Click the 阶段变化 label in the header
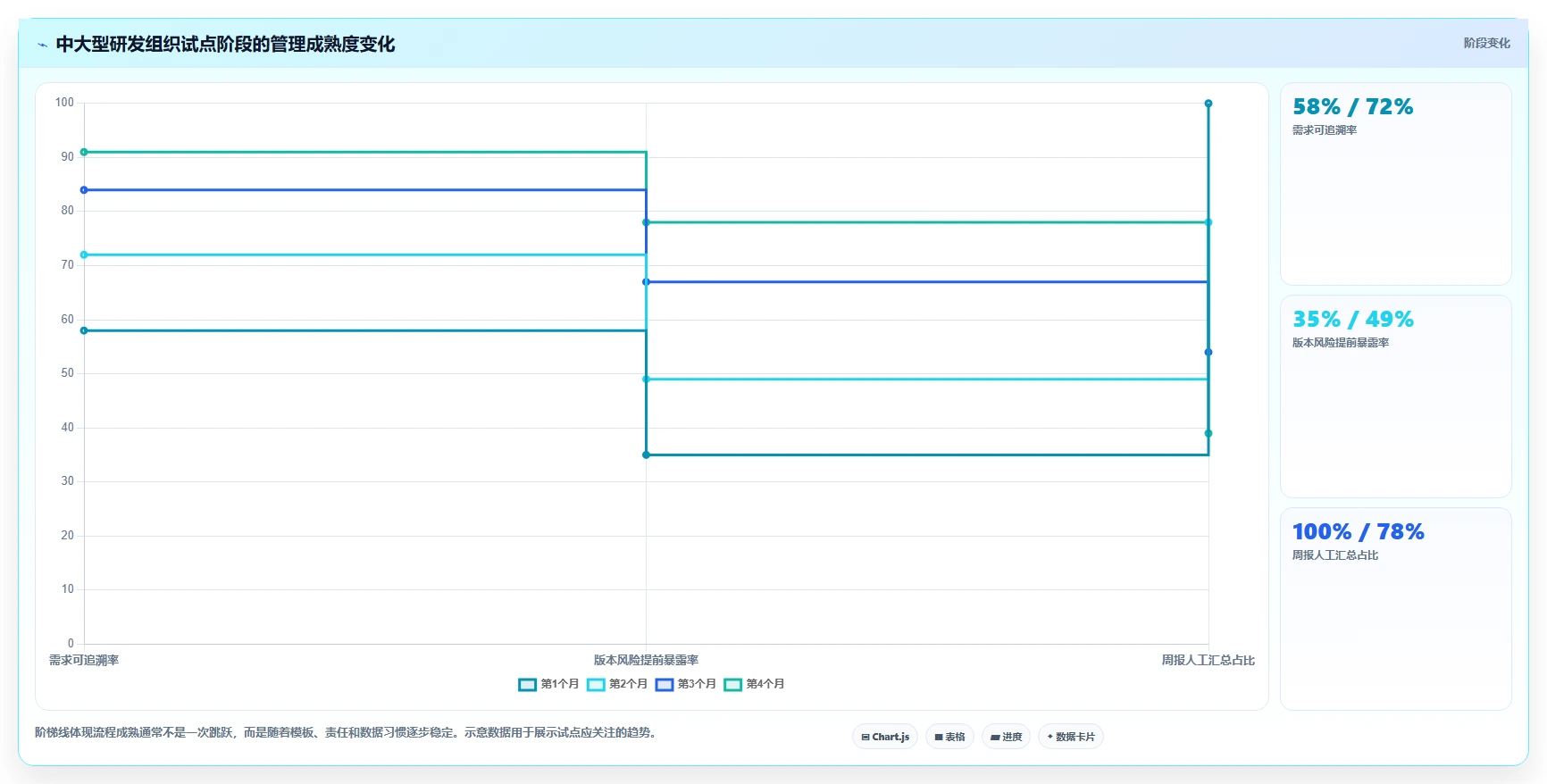Screen dimensions: 1547x784 pyautogui.click(x=1486, y=43)
